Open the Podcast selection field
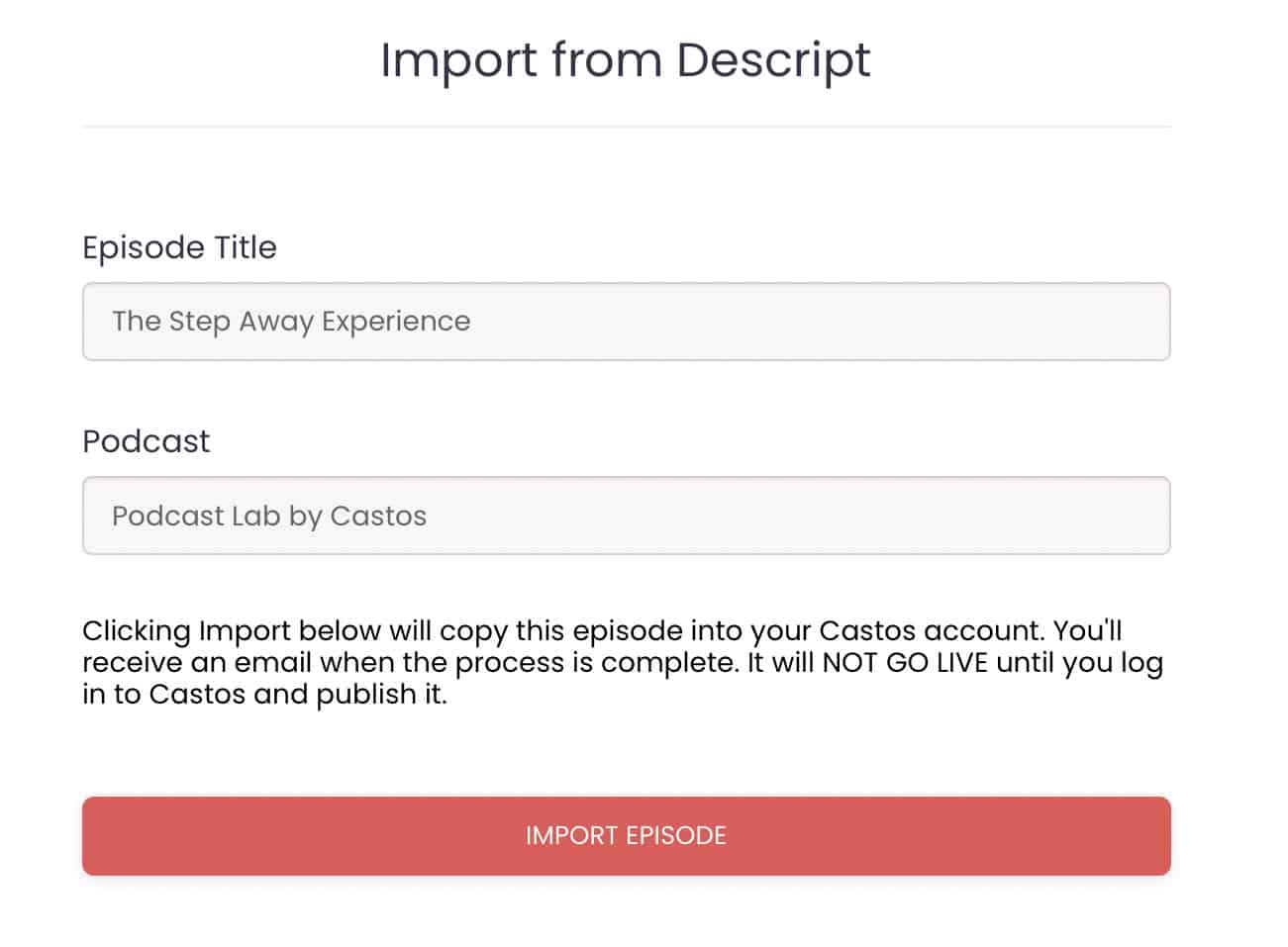The image size is (1288, 947). coord(626,516)
